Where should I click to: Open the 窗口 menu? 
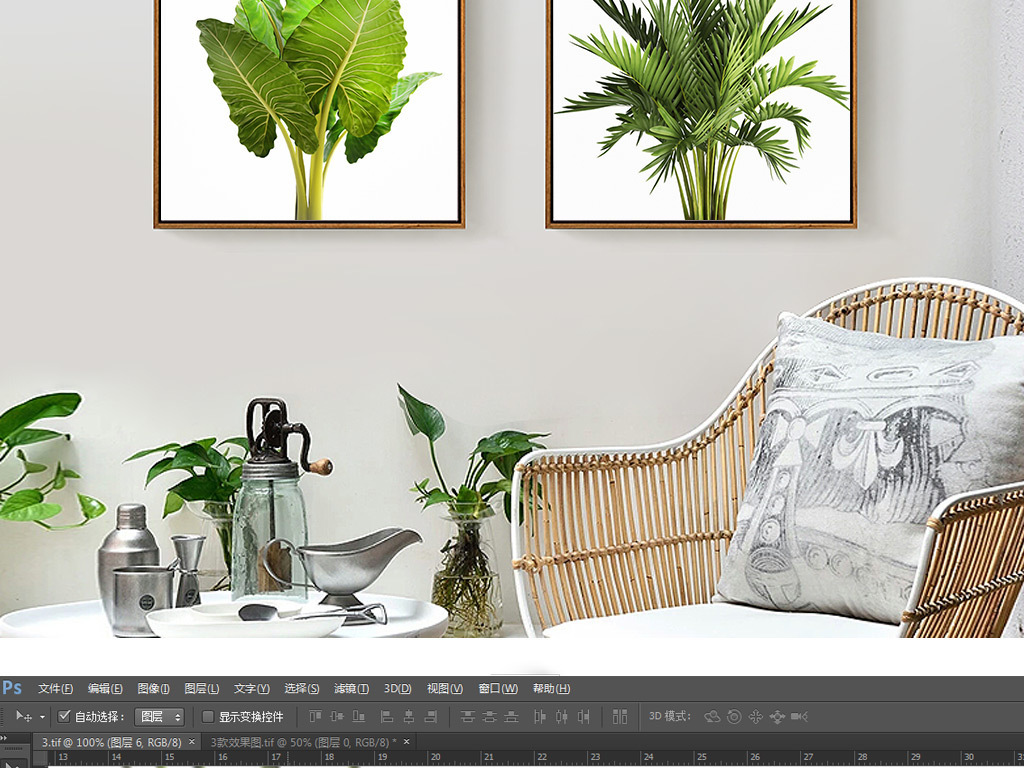497,689
